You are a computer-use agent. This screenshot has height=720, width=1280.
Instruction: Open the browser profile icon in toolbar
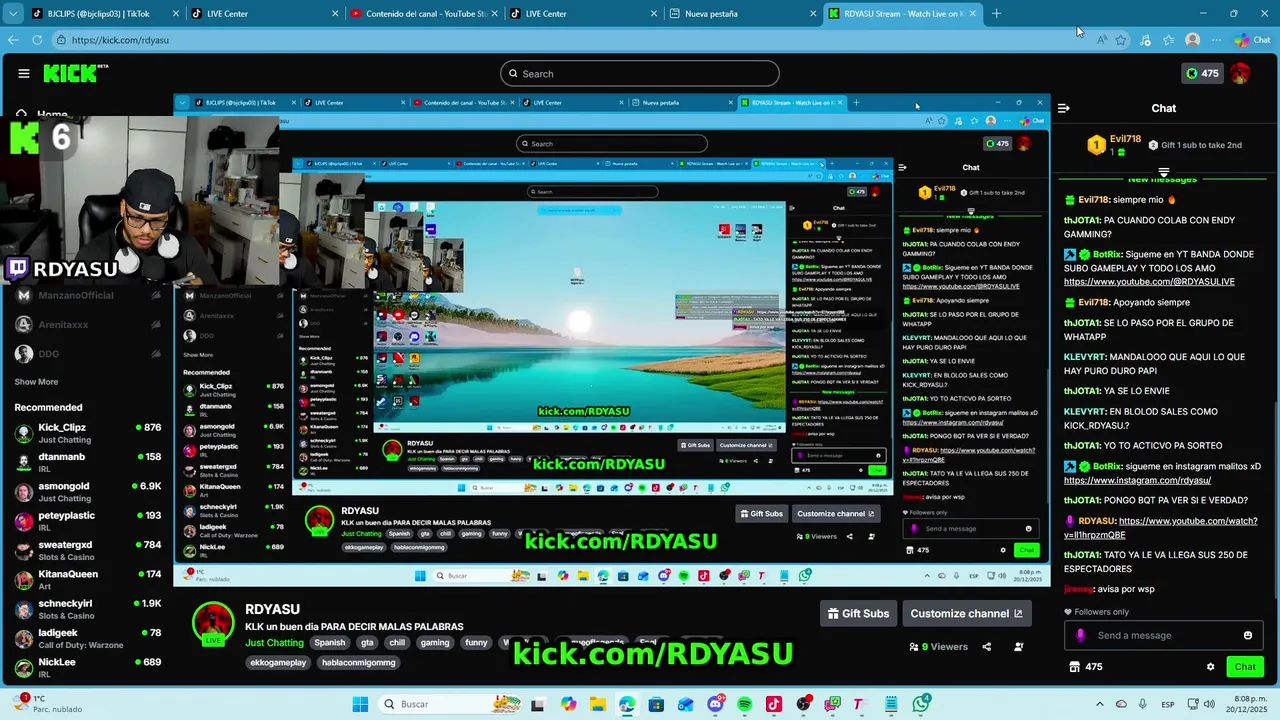1192,40
